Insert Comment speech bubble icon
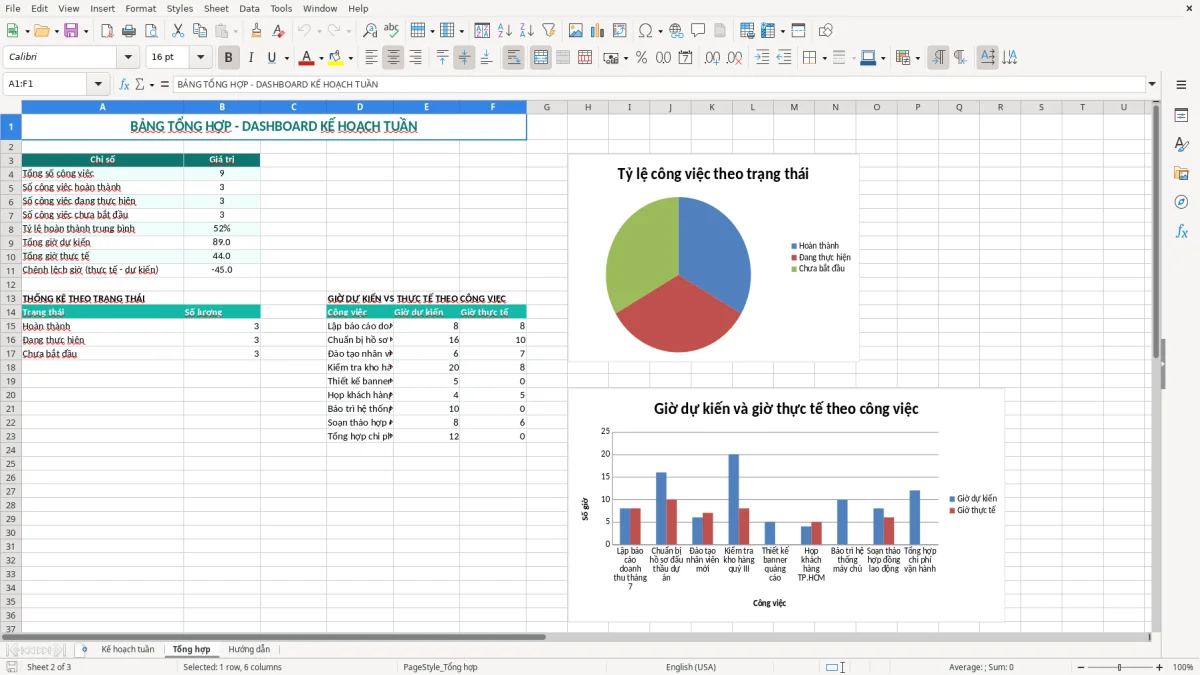The image size is (1200, 675). click(698, 31)
